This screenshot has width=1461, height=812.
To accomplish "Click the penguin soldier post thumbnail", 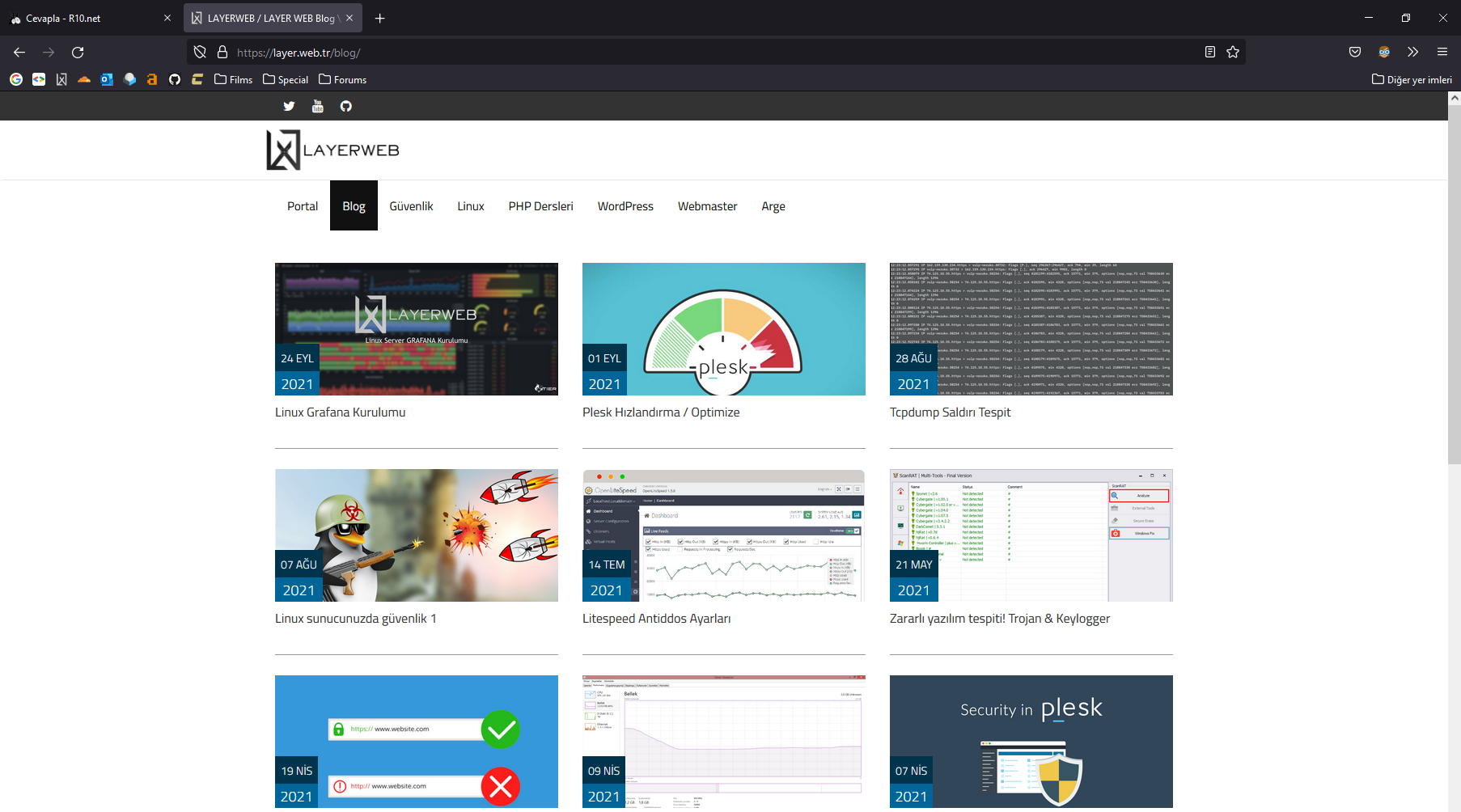I will pos(417,535).
